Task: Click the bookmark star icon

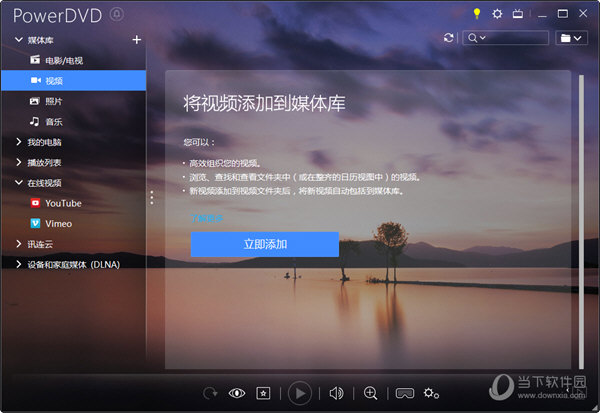Action: [263, 393]
